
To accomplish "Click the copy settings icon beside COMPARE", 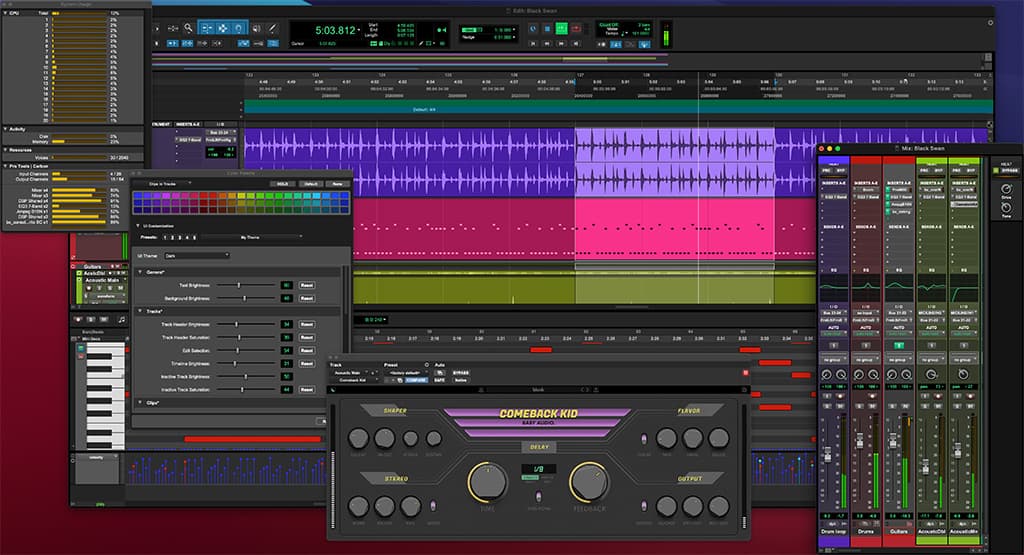I will pyautogui.click(x=400, y=380).
